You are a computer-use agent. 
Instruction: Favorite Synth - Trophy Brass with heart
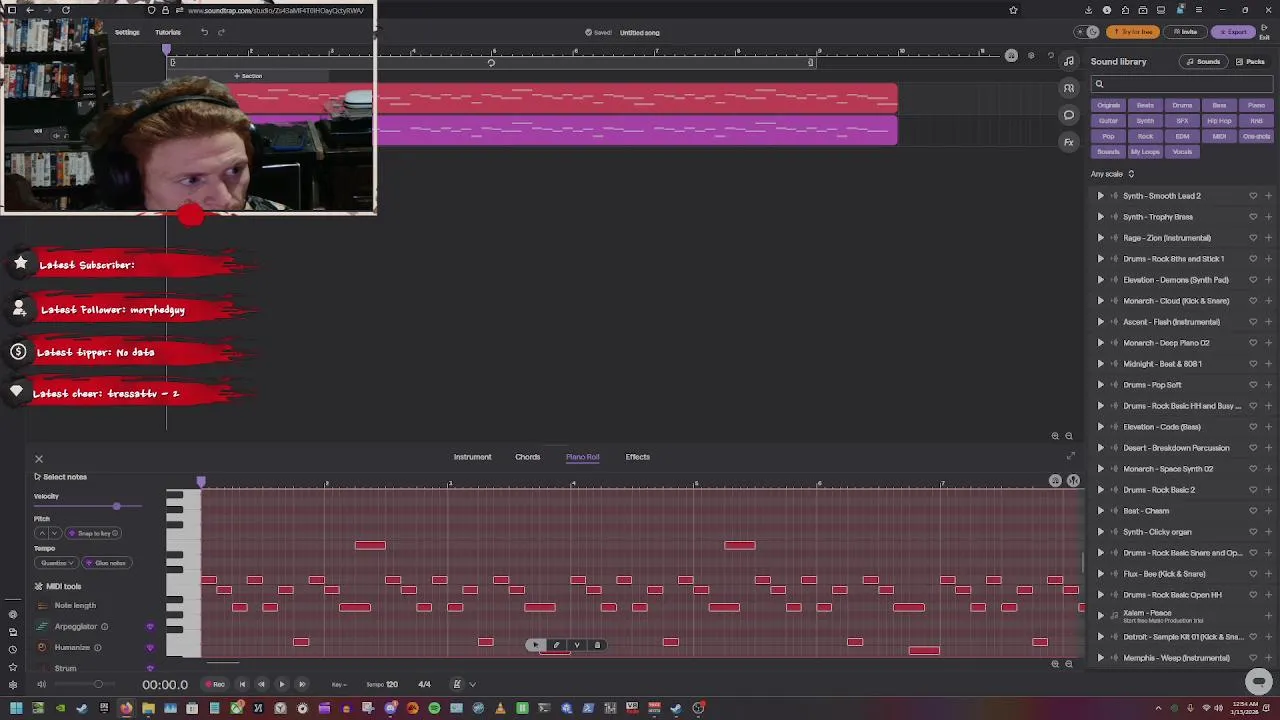(x=1253, y=217)
